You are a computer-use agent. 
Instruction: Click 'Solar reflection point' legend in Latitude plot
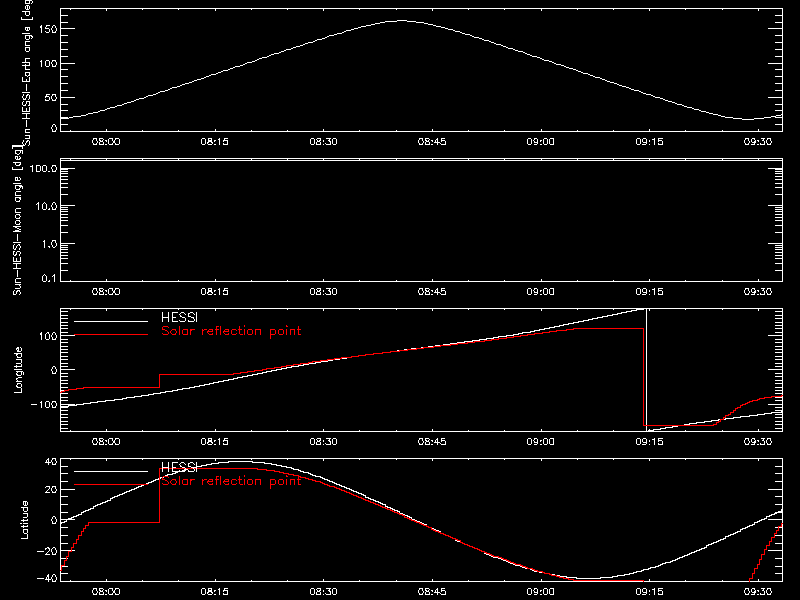coord(231,481)
